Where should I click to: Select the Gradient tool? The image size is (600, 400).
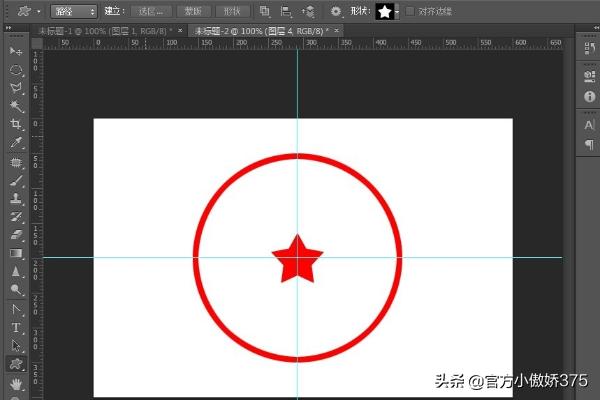tap(16, 253)
